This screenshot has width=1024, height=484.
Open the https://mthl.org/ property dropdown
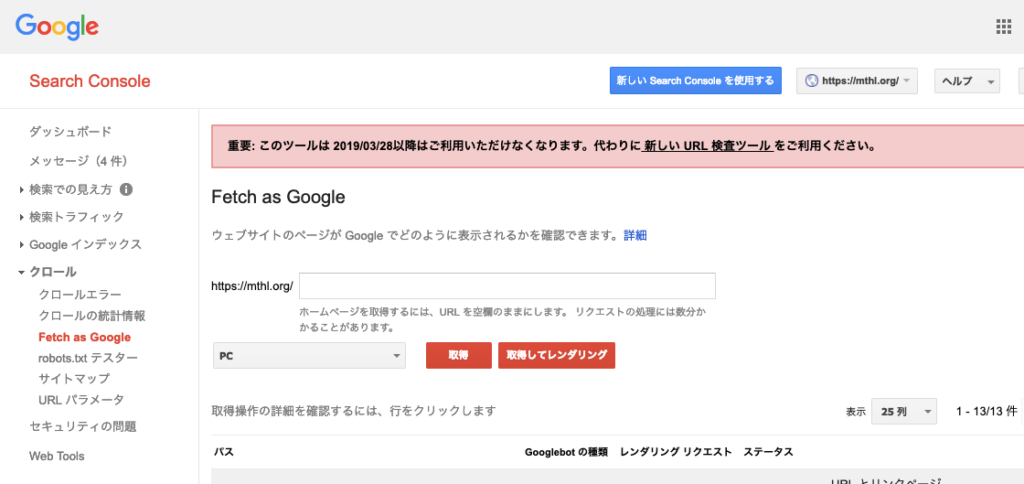click(857, 81)
